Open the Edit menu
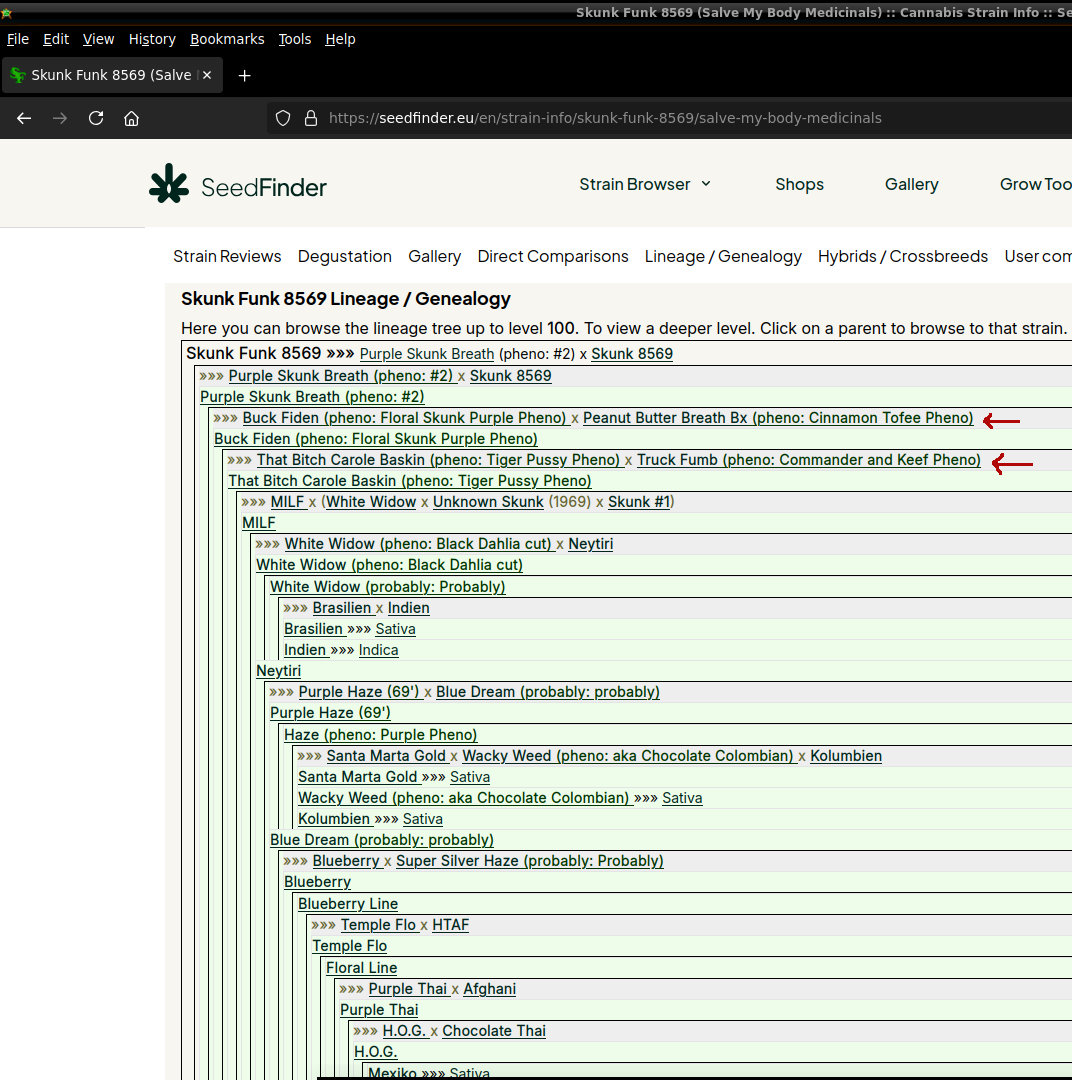1072x1080 pixels. pyautogui.click(x=56, y=39)
